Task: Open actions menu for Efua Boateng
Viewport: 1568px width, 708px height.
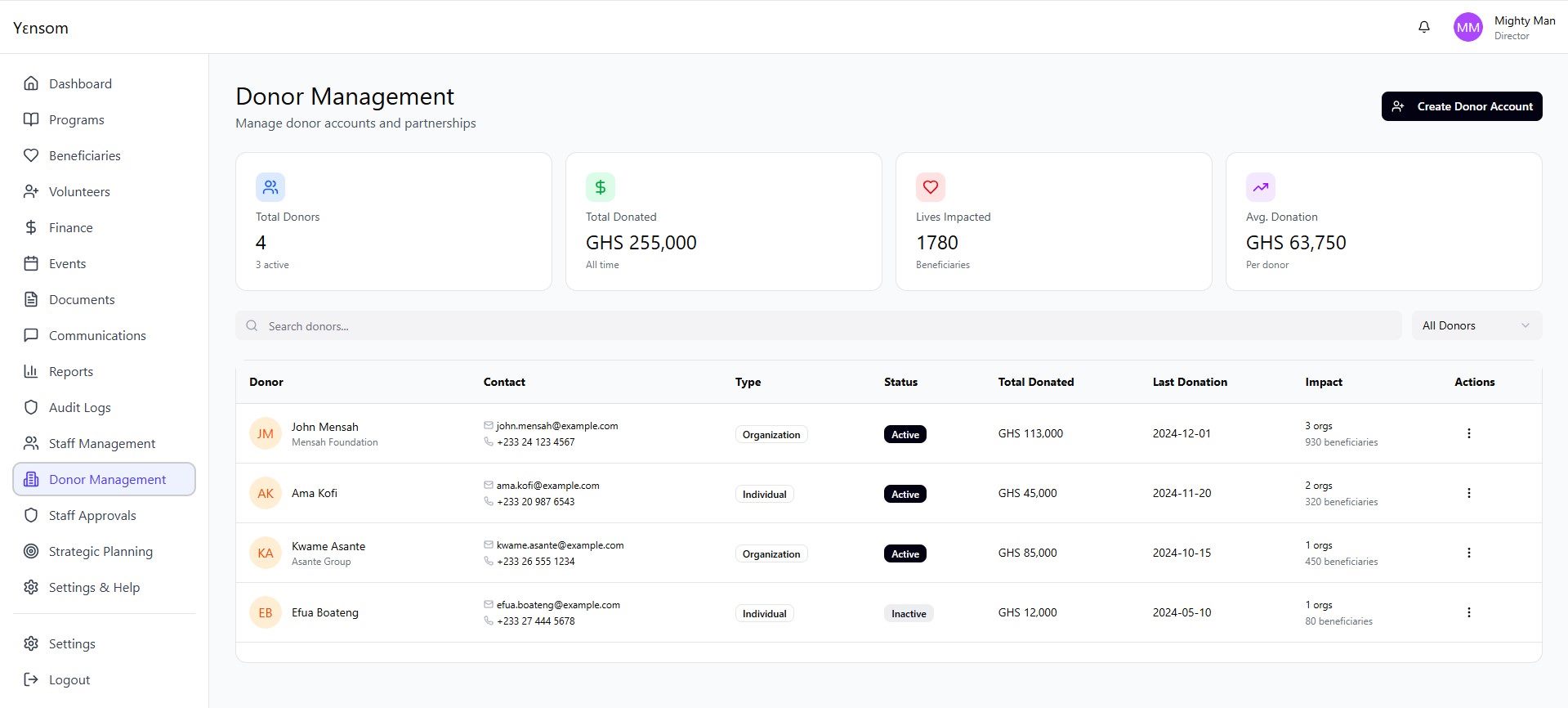Action: coord(1469,612)
